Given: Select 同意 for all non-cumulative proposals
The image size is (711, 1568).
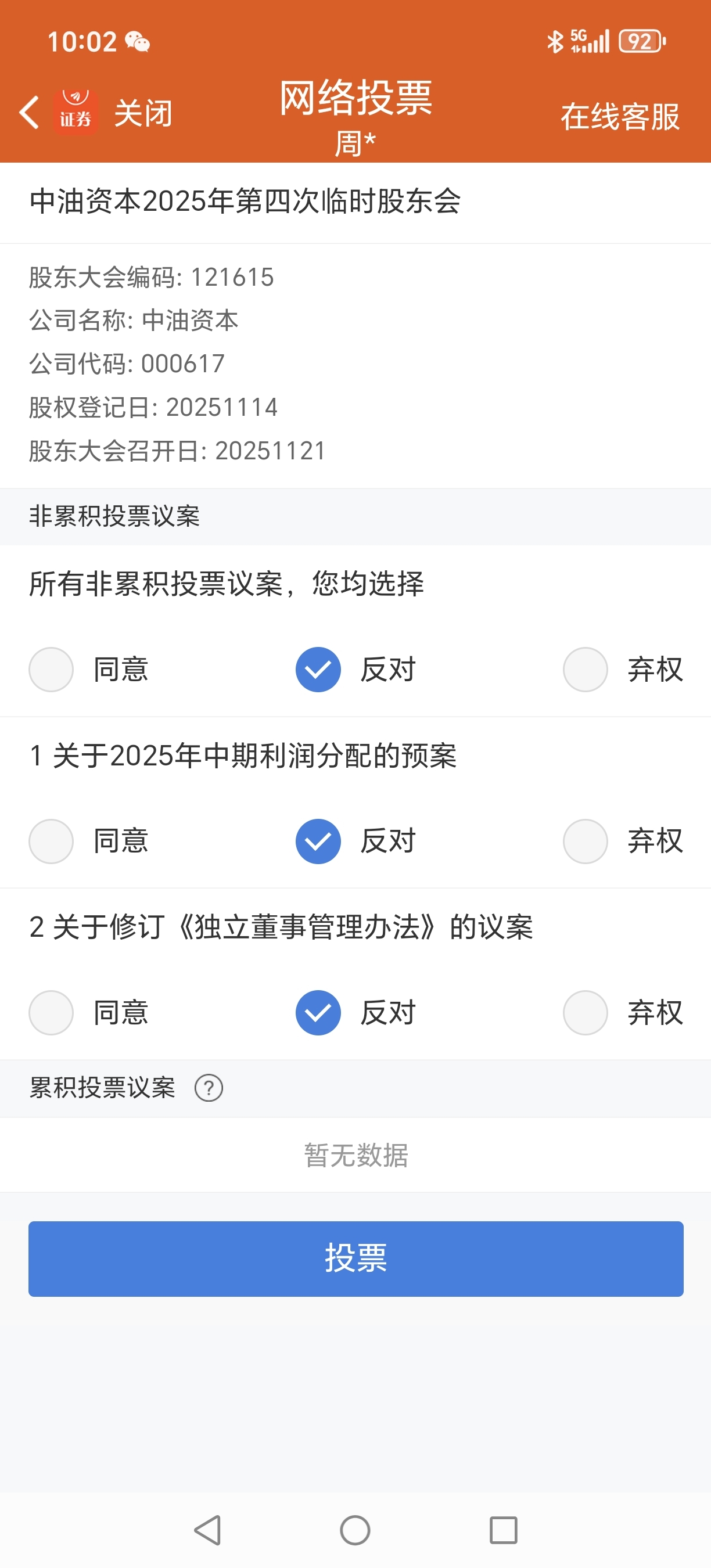Looking at the screenshot, I should pyautogui.click(x=51, y=670).
